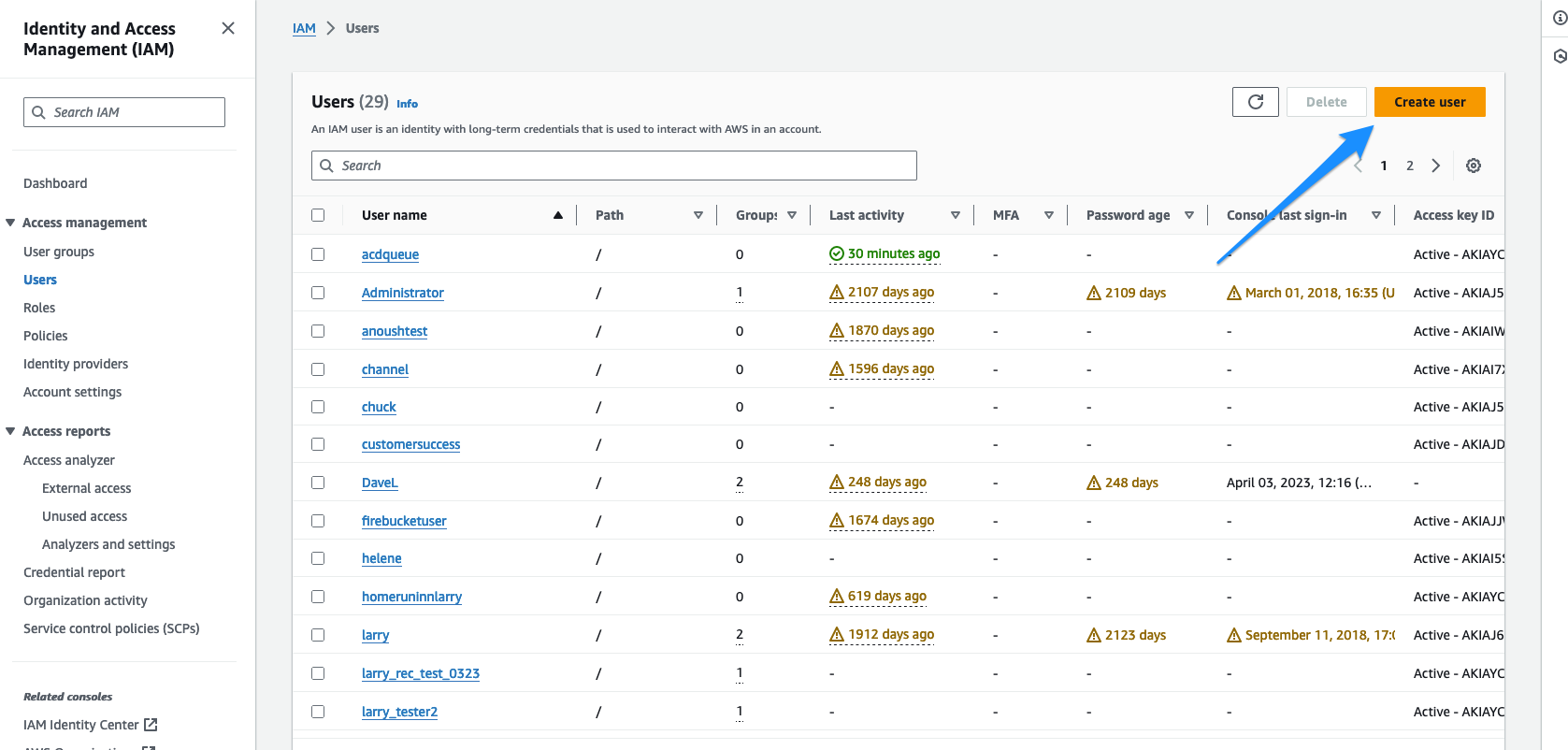1568x750 pixels.
Task: Open Identity providers page
Action: [x=76, y=364]
